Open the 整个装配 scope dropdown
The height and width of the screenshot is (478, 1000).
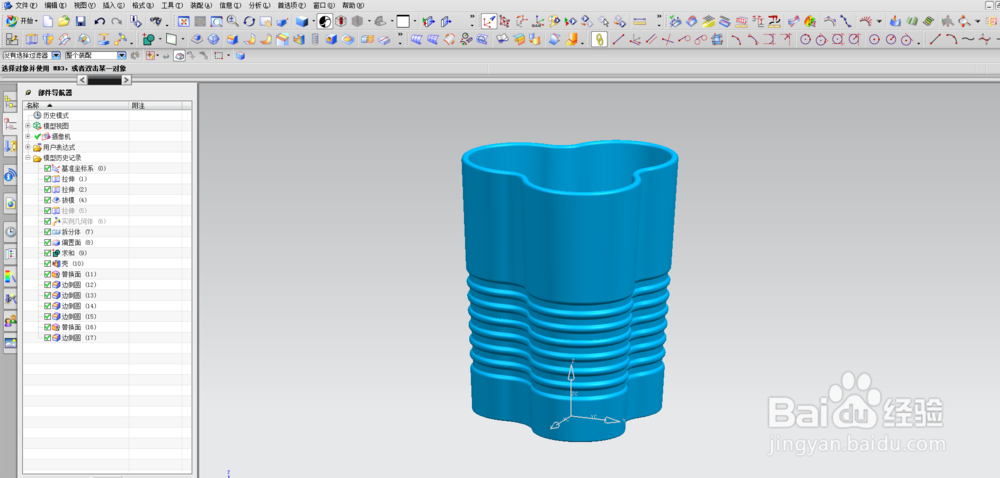click(122, 56)
